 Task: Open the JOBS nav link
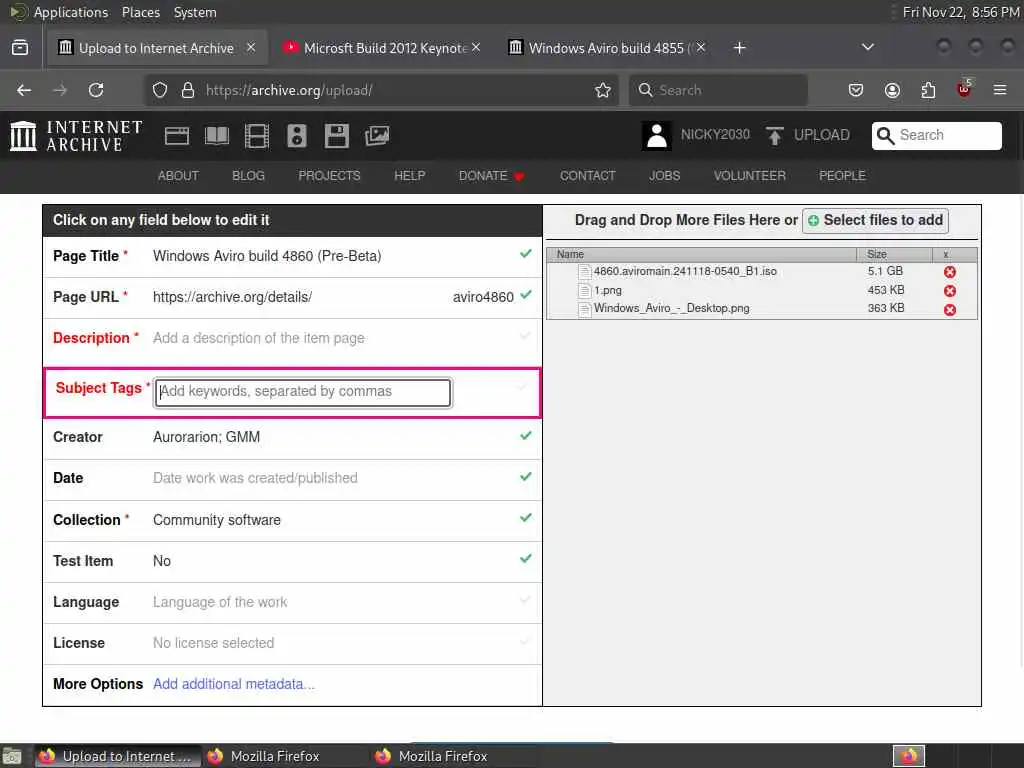tap(664, 176)
